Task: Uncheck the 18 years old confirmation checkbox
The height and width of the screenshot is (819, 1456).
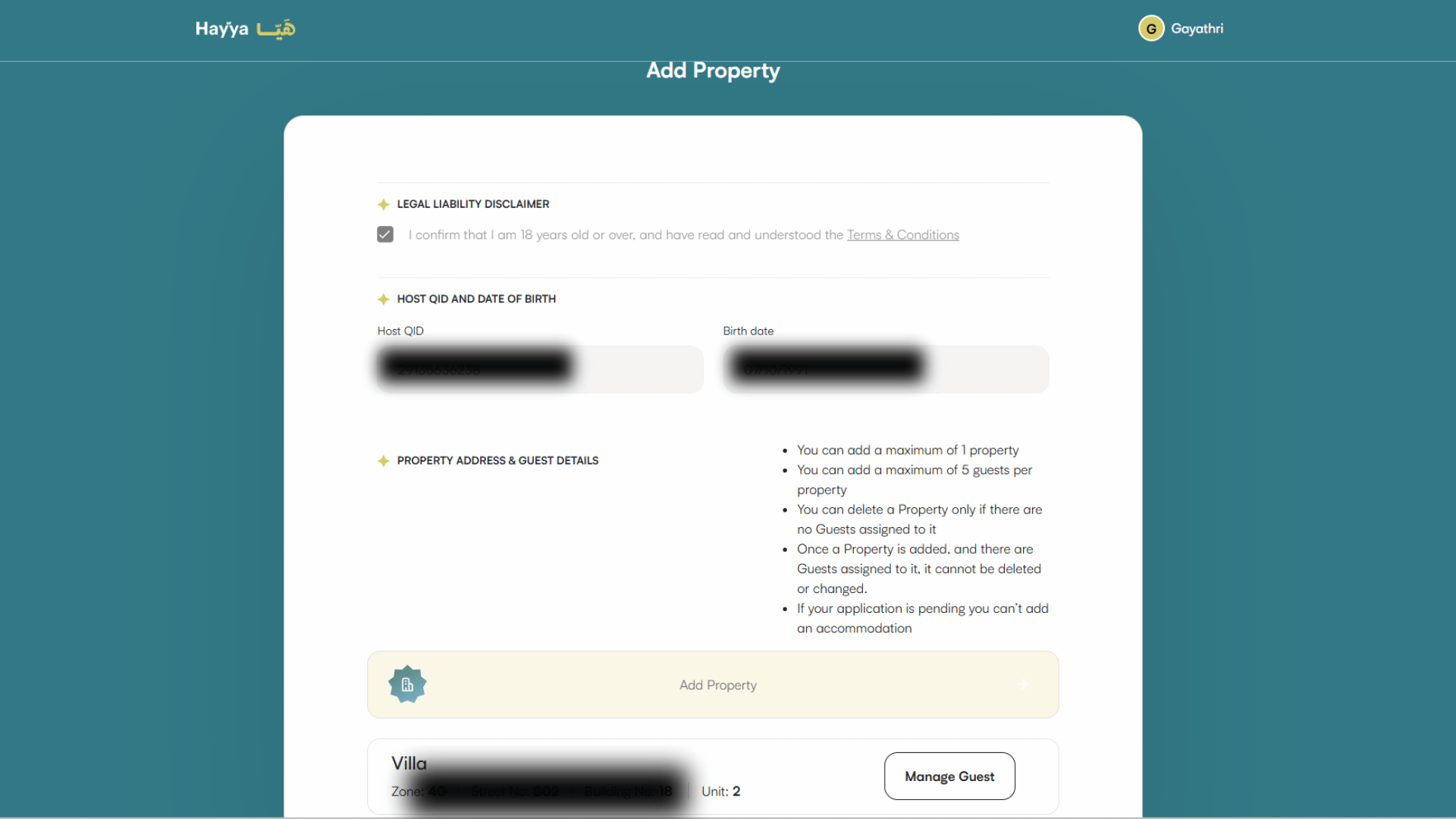Action: click(385, 234)
